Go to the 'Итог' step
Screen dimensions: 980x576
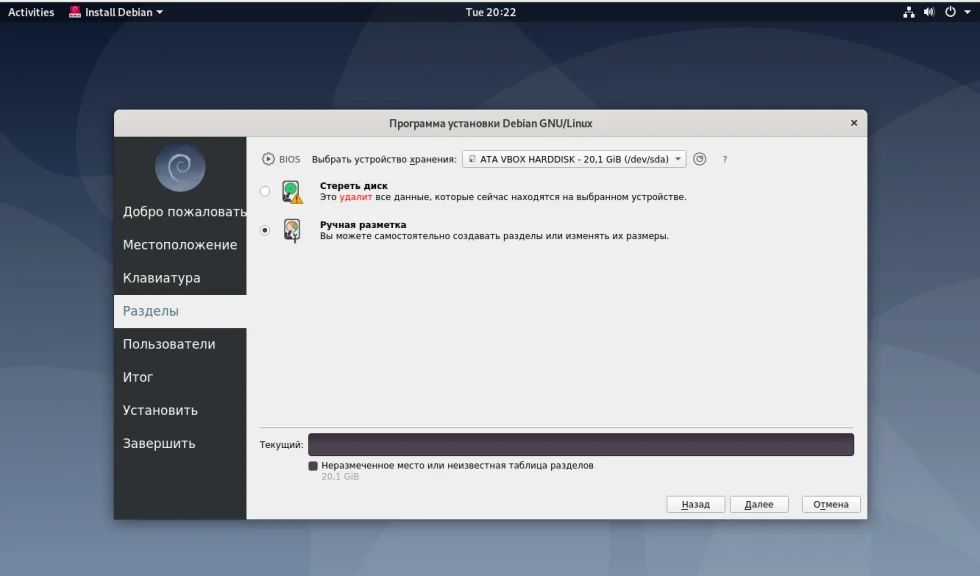point(180,377)
